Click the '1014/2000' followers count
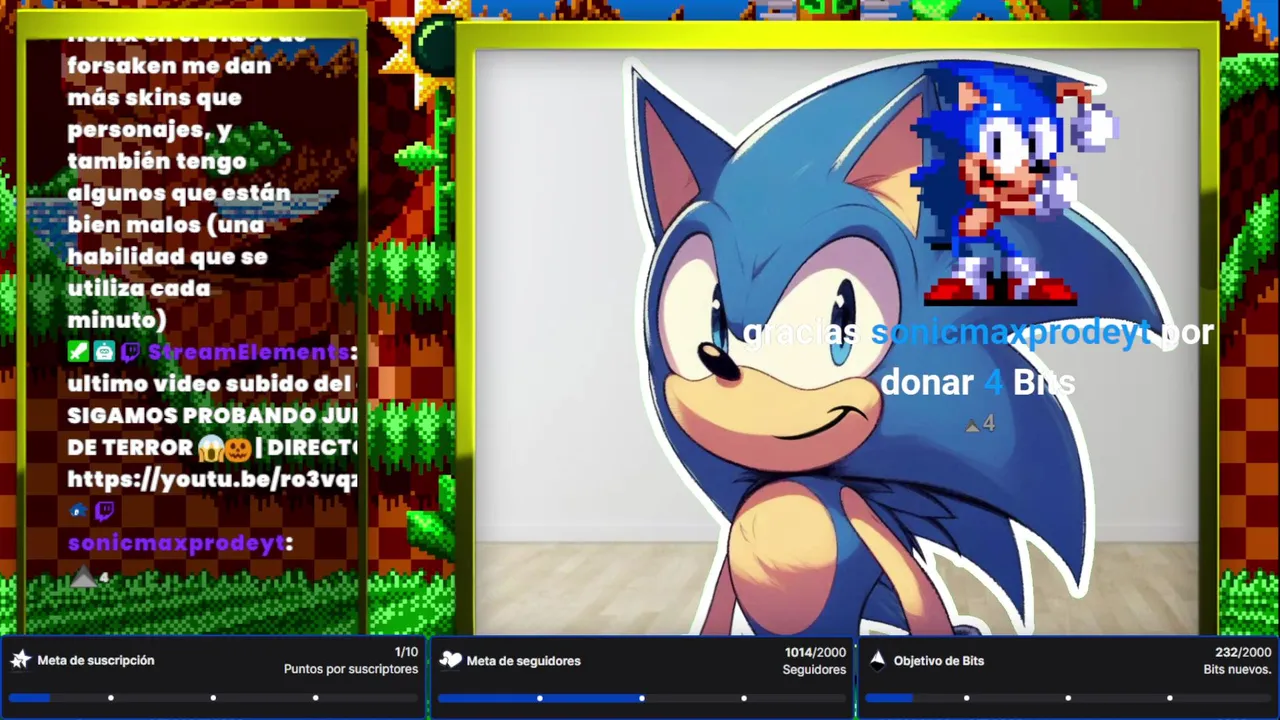This screenshot has width=1280, height=720. (816, 652)
